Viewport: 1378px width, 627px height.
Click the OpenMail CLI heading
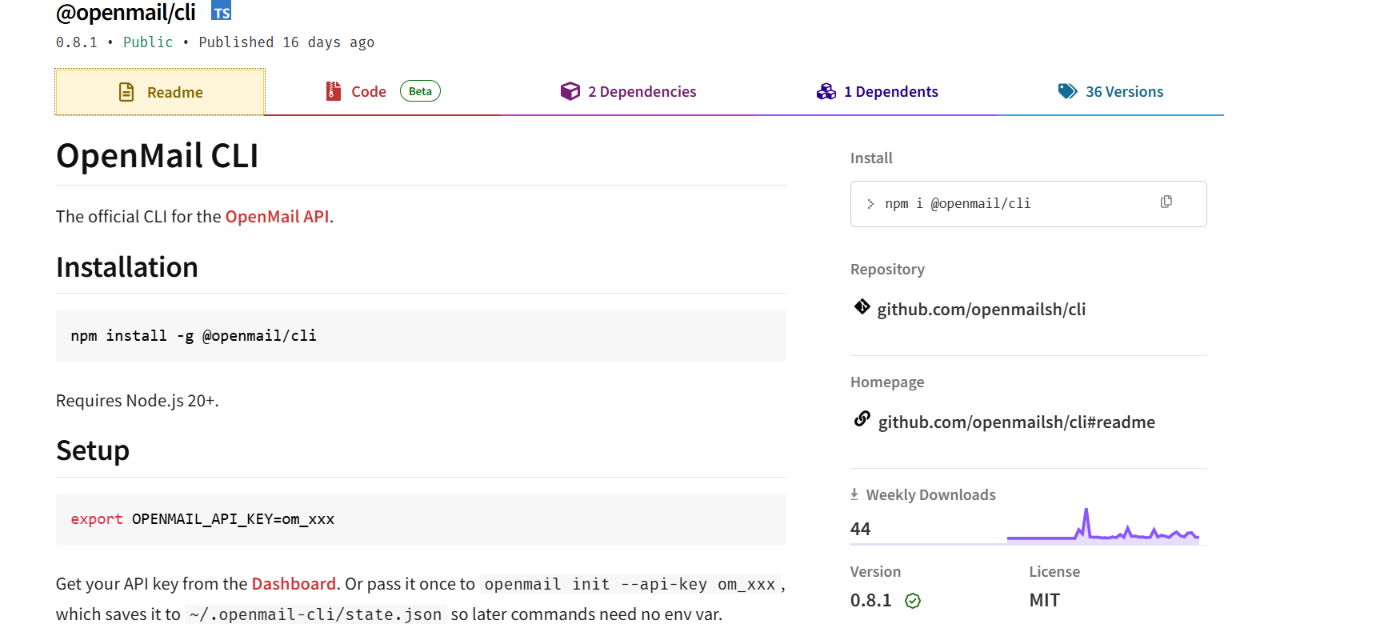[157, 155]
